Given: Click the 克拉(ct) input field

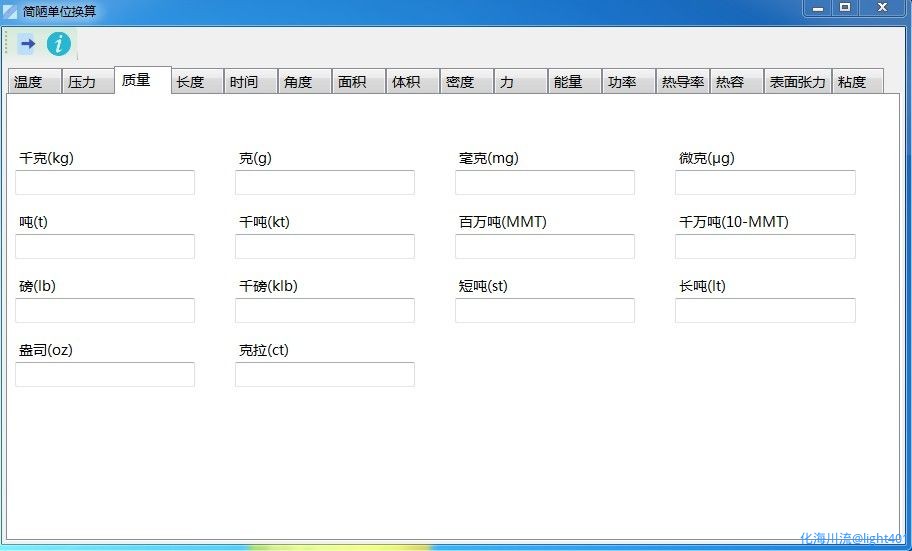Looking at the screenshot, I should [325, 375].
